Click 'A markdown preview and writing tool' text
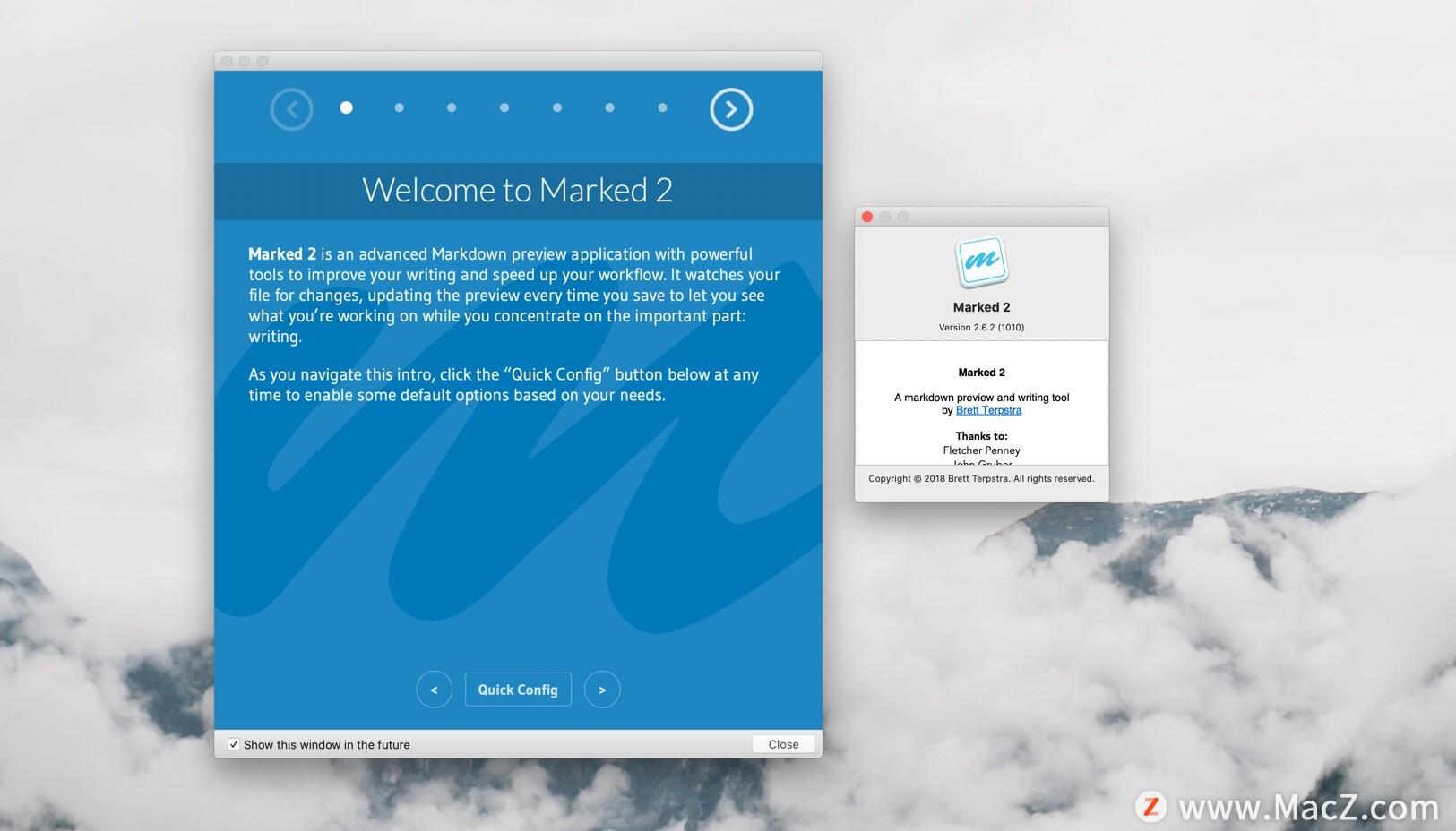This screenshot has width=1456, height=831. coord(981,398)
